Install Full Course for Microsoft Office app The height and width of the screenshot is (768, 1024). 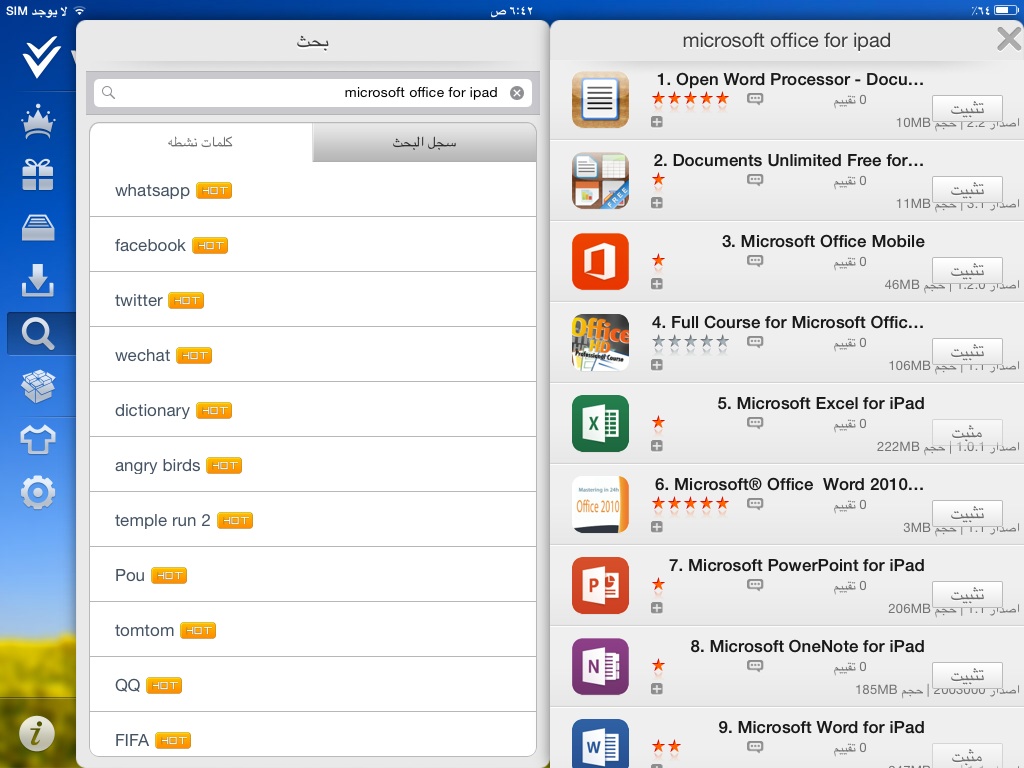pos(967,351)
